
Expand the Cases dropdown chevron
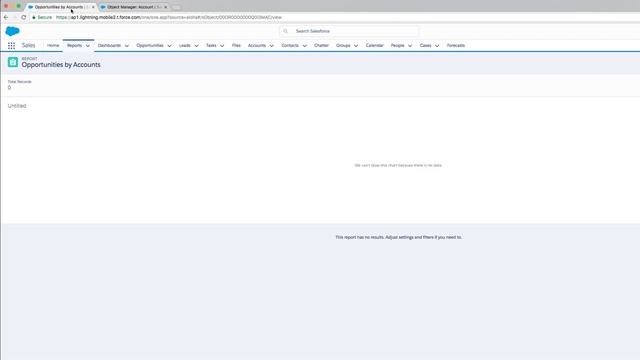[437, 46]
